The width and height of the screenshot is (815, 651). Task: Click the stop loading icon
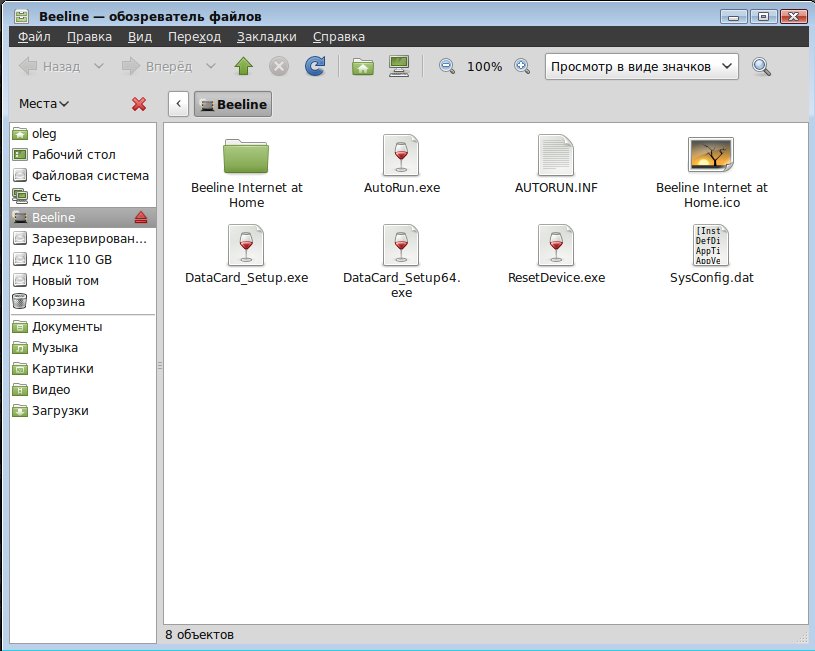pos(279,67)
